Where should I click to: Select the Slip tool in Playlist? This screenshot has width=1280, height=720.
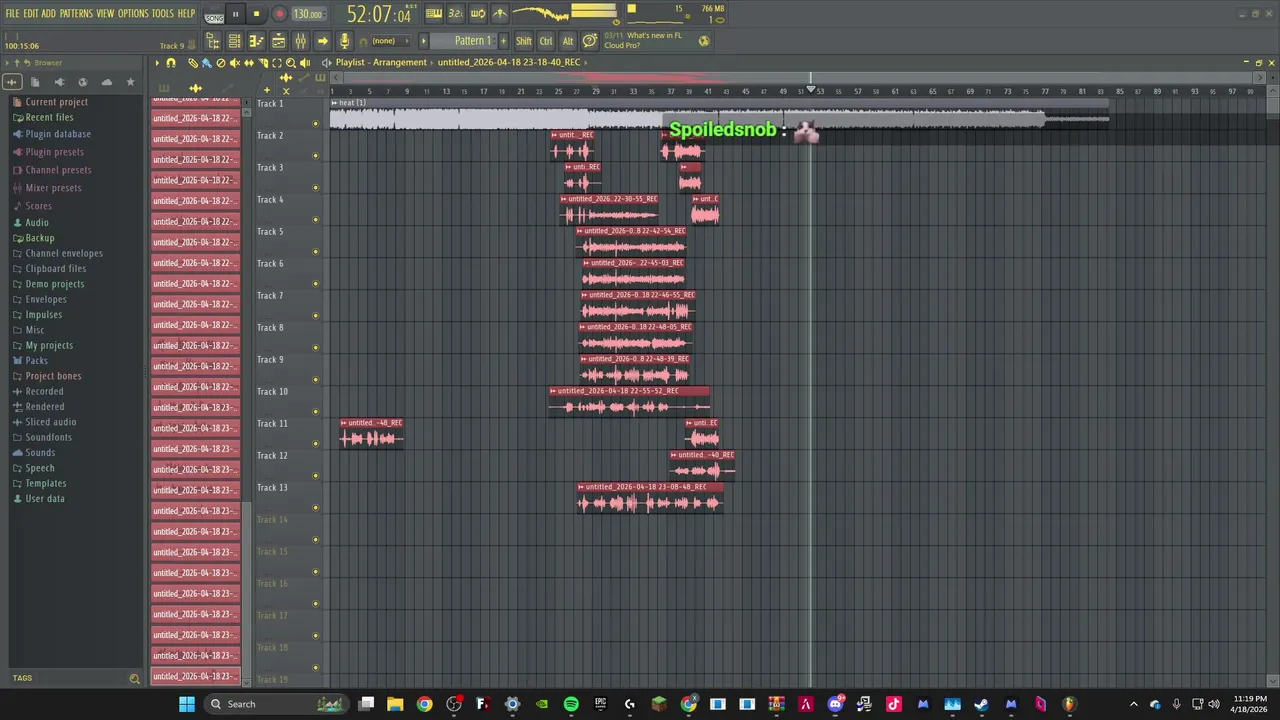click(249, 63)
